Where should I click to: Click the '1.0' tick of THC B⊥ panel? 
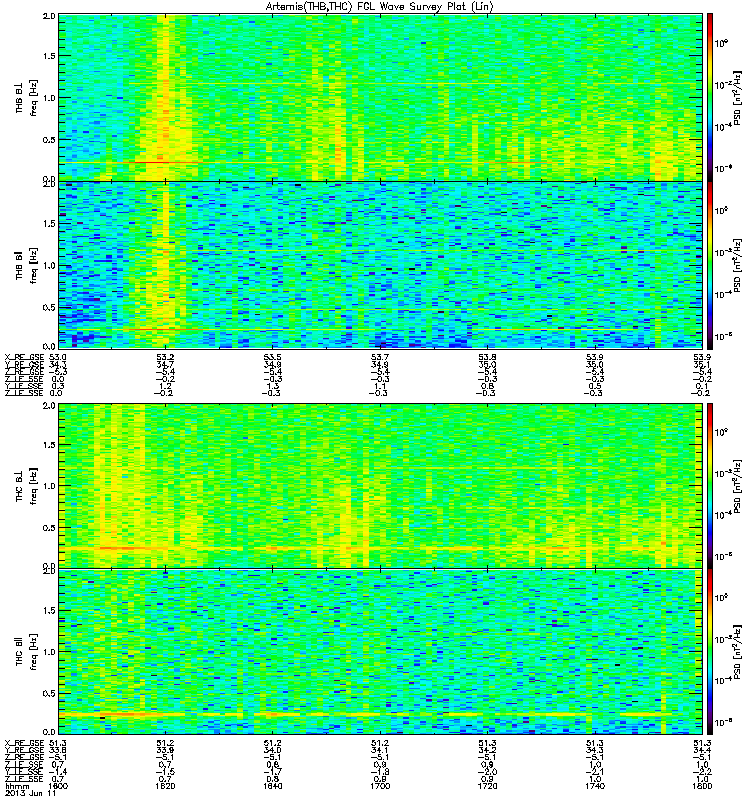tap(49, 486)
